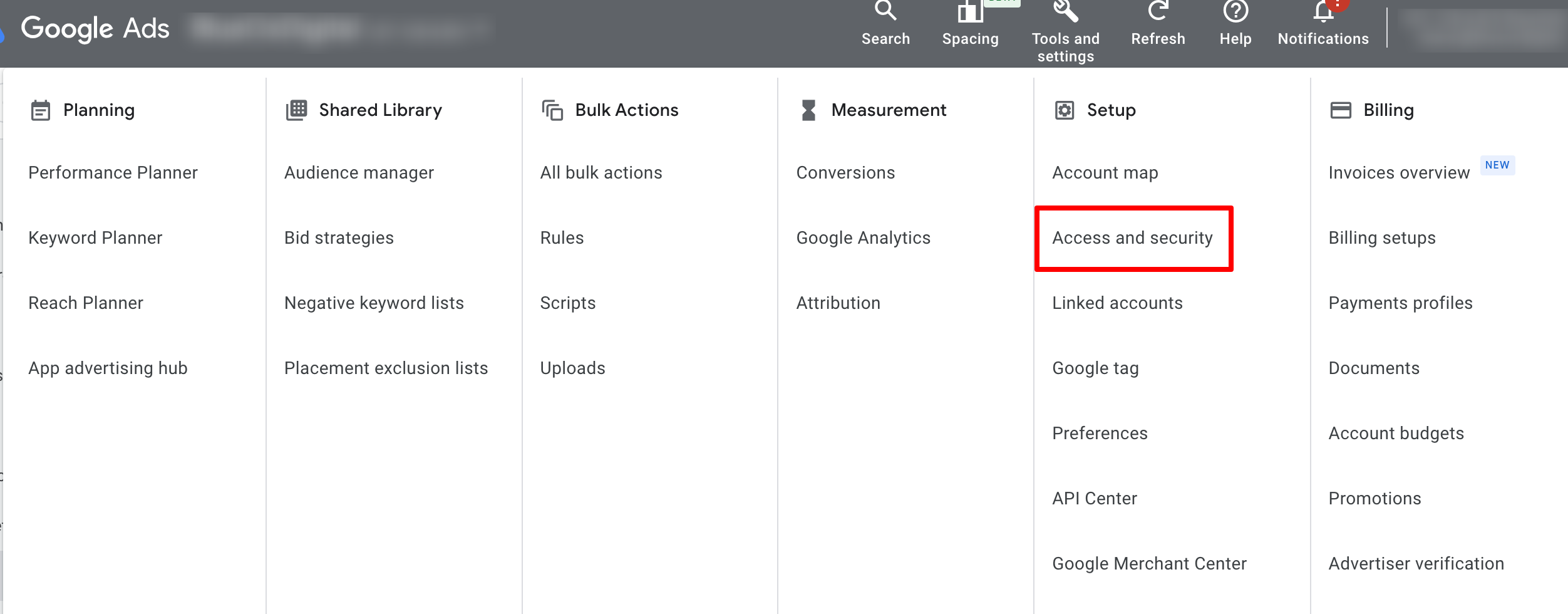Open App advertising hub
The image size is (1568, 614).
click(x=108, y=368)
